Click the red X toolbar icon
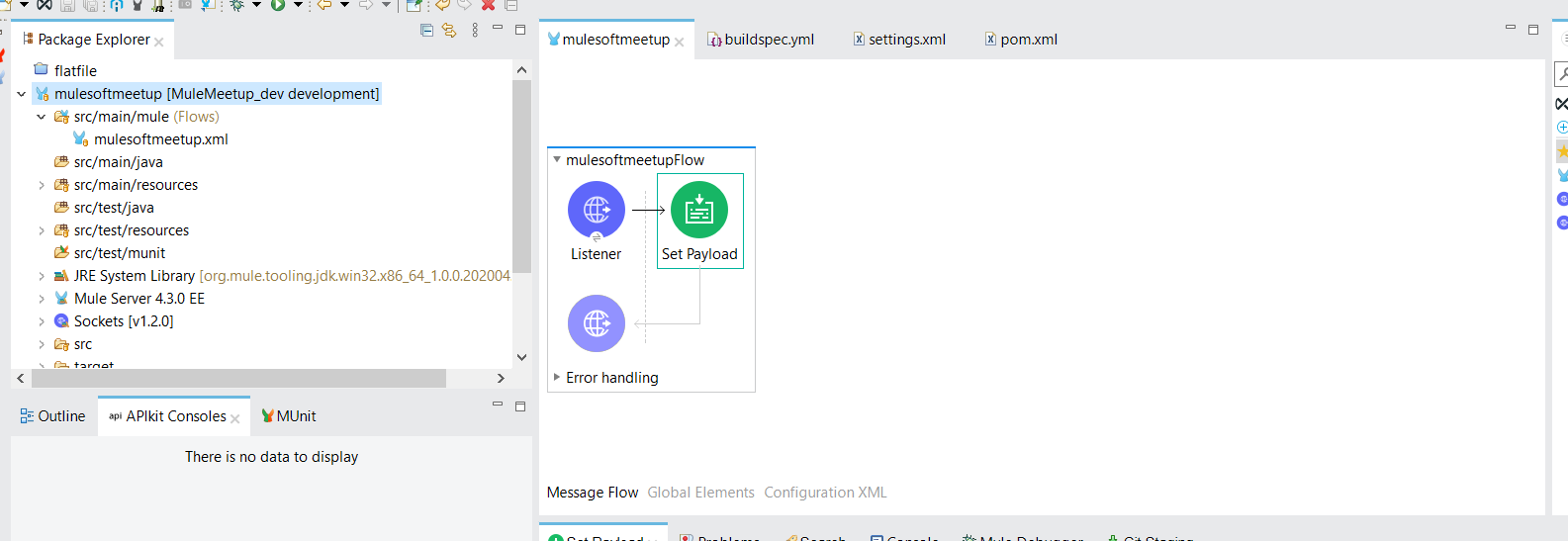This screenshot has width=1568, height=541. pos(488,5)
